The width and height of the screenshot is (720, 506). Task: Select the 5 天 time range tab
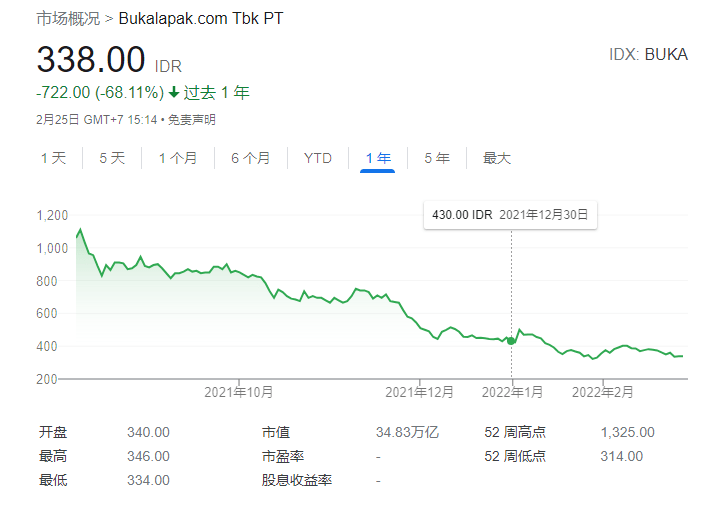pyautogui.click(x=112, y=158)
